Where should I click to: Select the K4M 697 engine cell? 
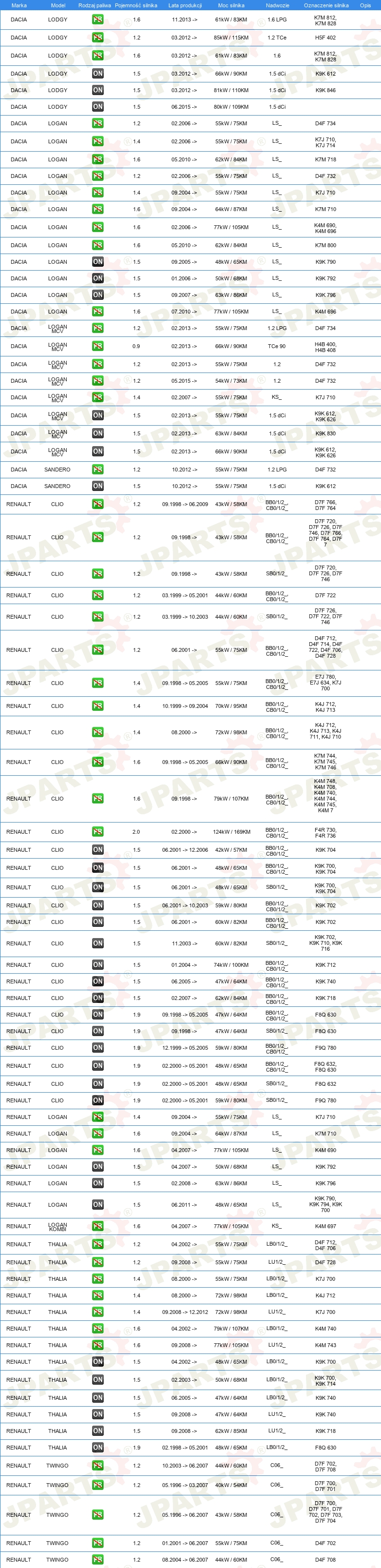pyautogui.click(x=325, y=1226)
